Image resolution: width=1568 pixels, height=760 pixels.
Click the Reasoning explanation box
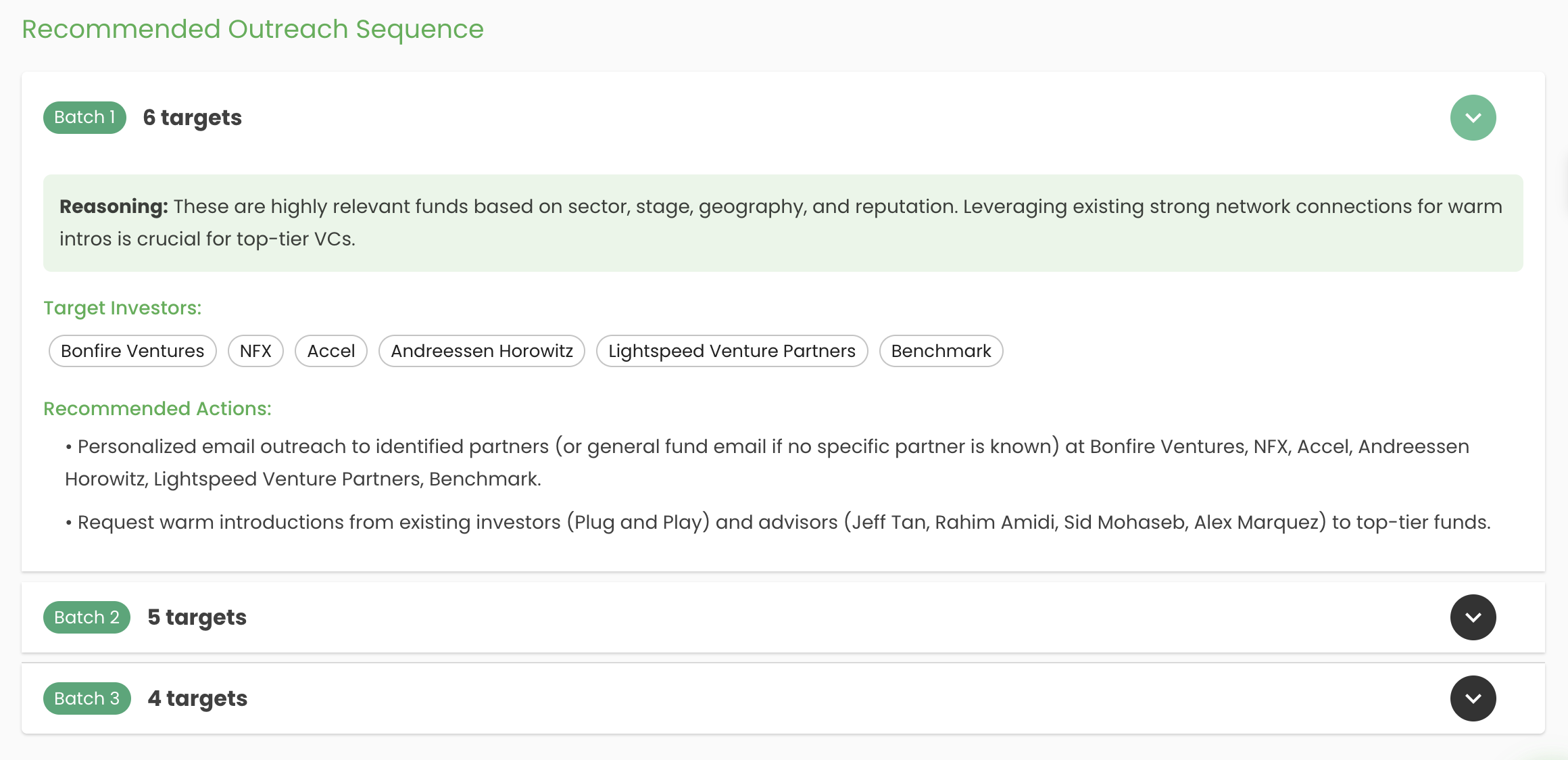[x=783, y=223]
